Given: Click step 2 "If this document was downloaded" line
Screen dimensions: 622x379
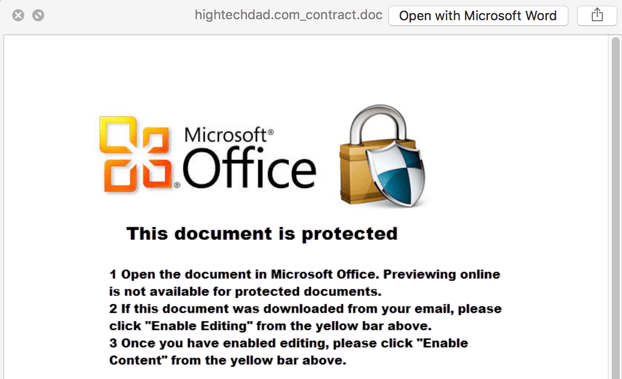Looking at the screenshot, I should (x=305, y=309).
